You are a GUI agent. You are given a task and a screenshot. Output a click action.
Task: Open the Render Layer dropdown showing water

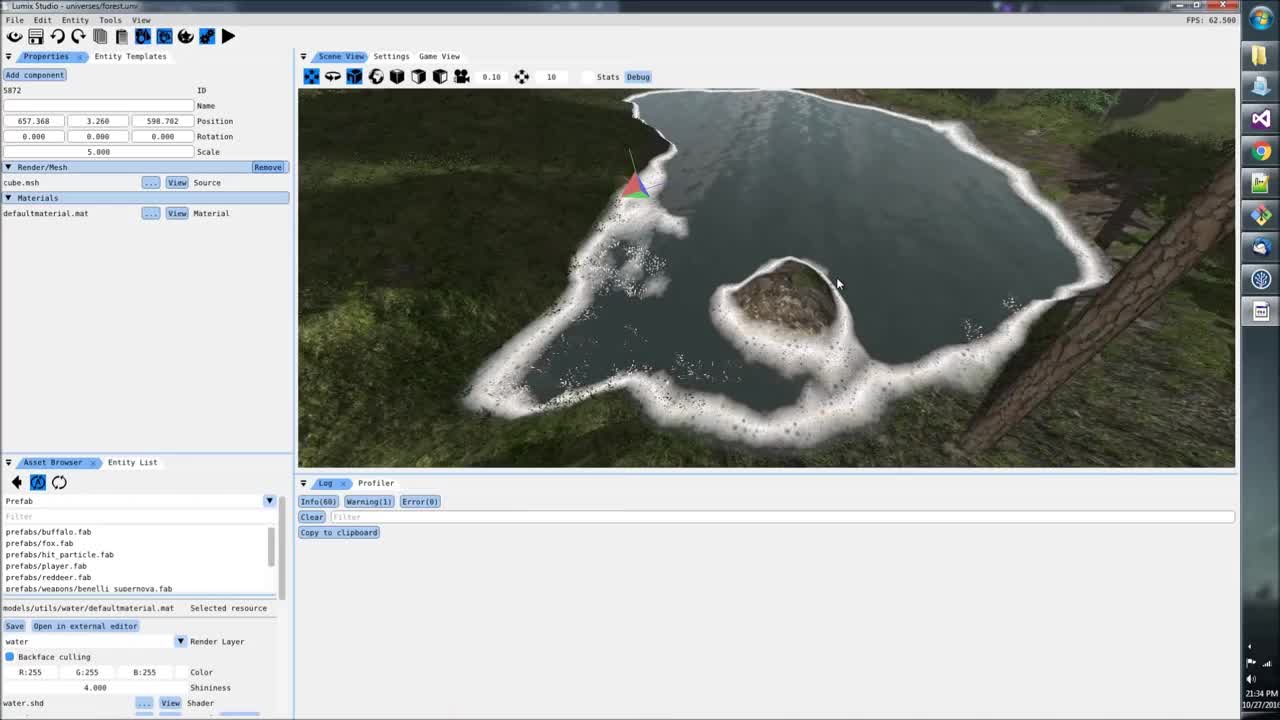coord(180,642)
